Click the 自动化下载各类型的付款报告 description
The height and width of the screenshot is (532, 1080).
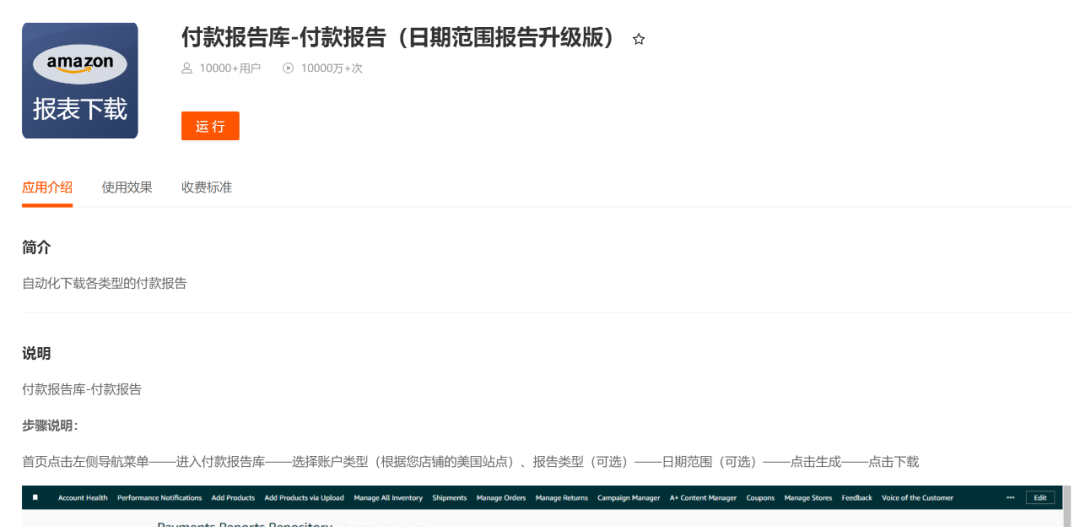(104, 283)
